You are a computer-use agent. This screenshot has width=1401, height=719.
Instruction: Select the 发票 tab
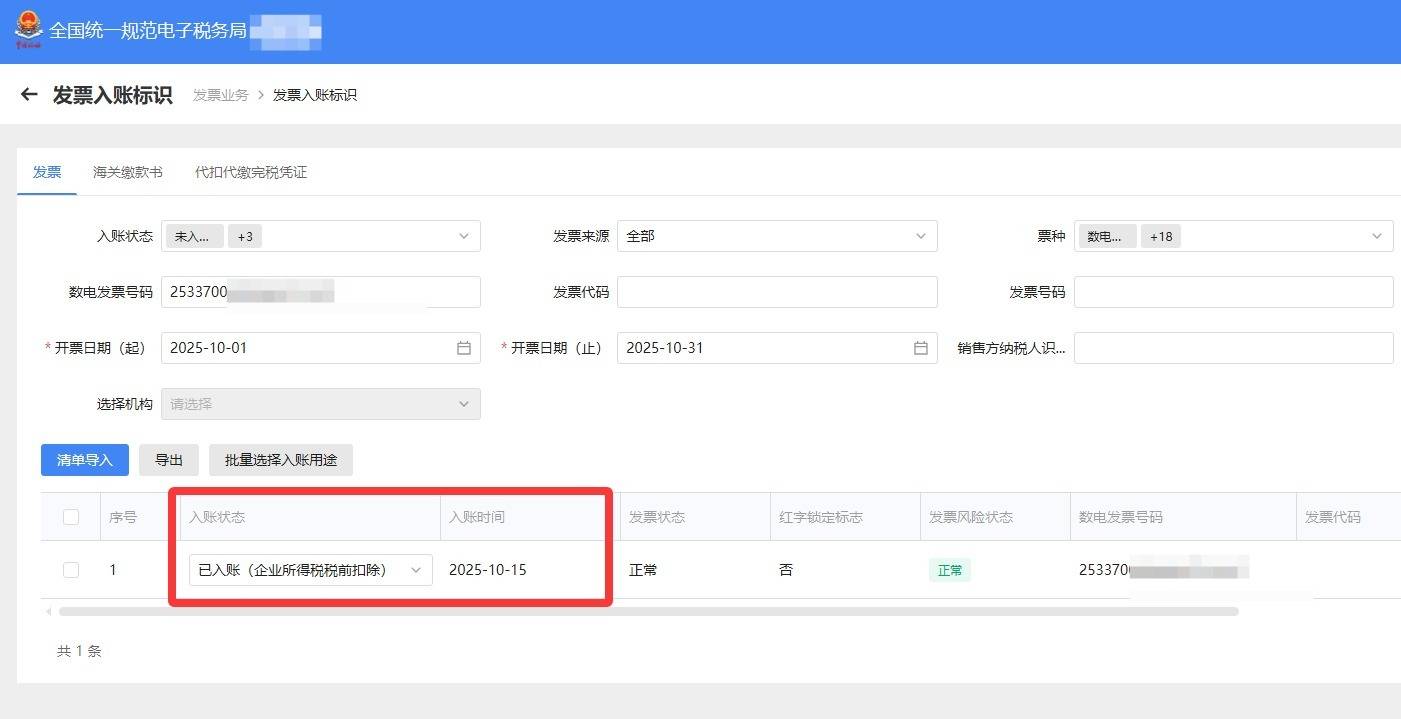[x=47, y=172]
